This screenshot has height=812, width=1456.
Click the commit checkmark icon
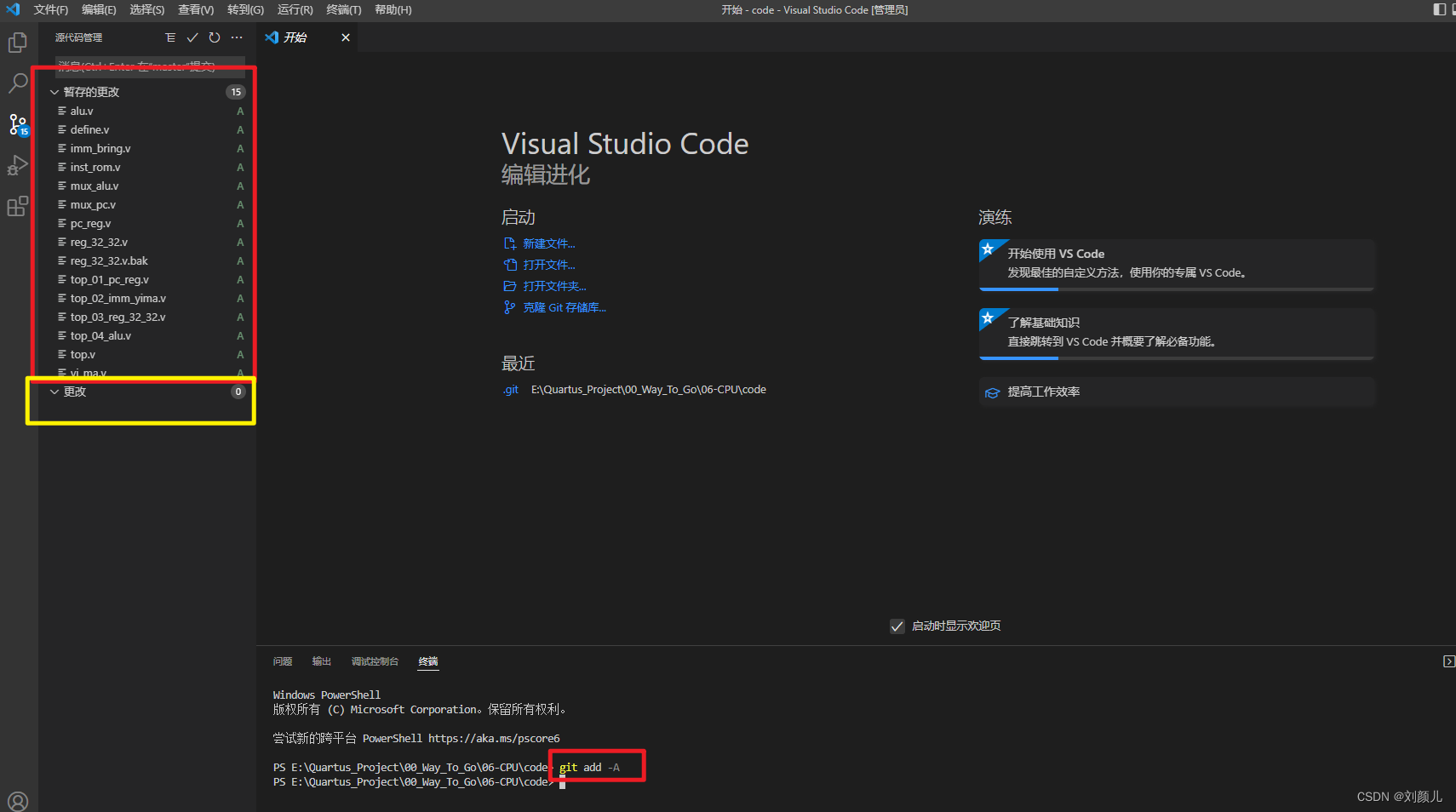pos(192,37)
